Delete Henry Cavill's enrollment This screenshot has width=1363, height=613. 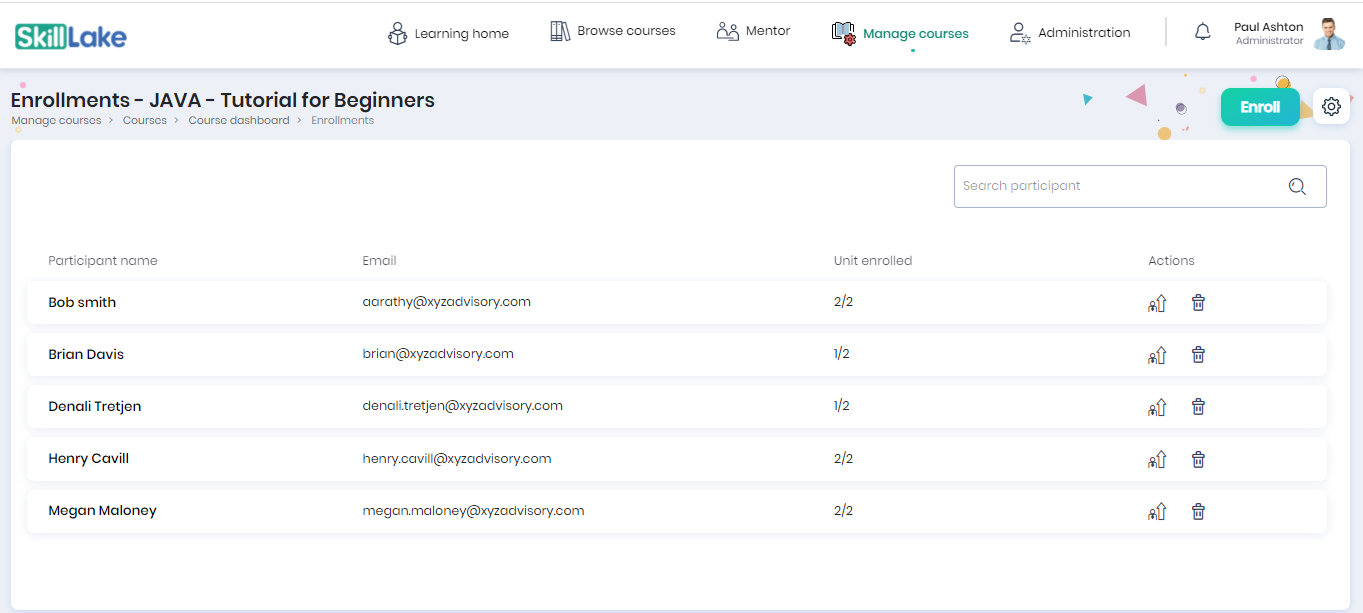(x=1198, y=459)
